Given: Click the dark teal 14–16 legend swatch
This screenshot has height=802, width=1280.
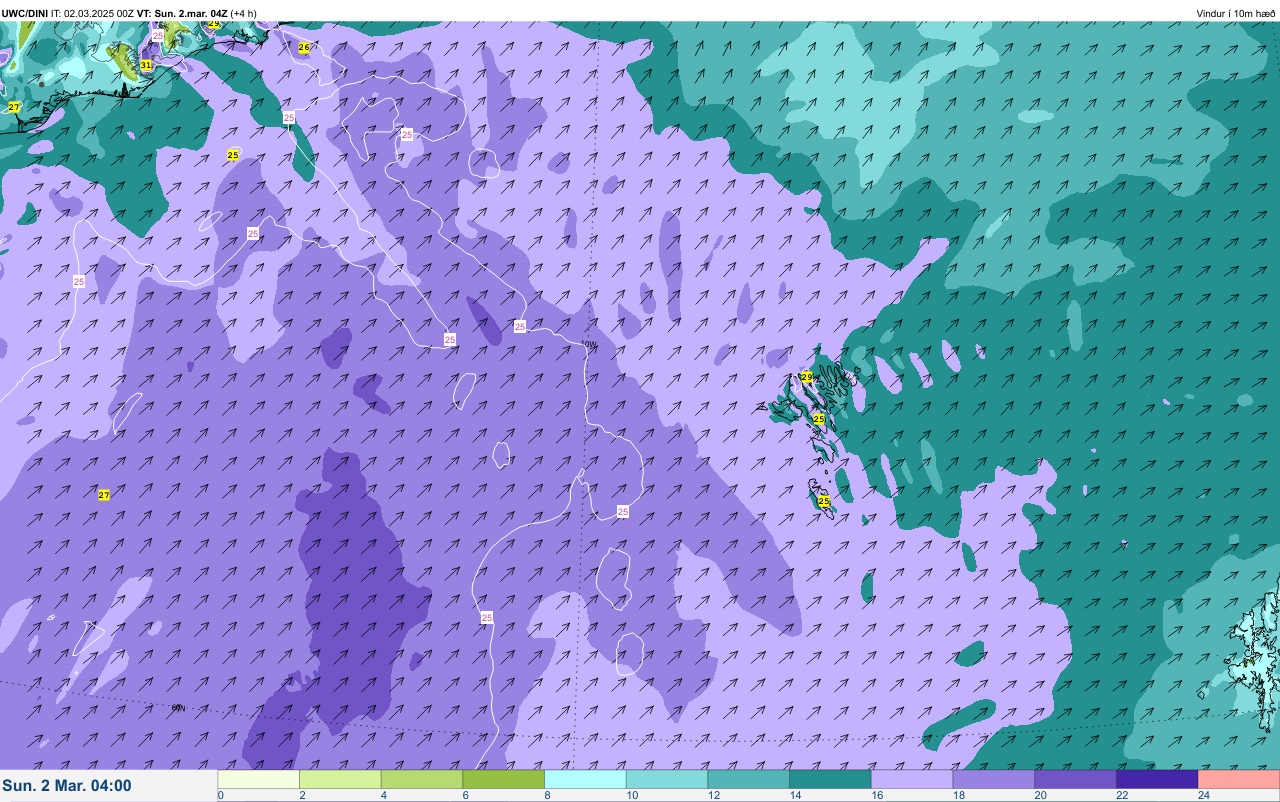Looking at the screenshot, I should (x=830, y=779).
